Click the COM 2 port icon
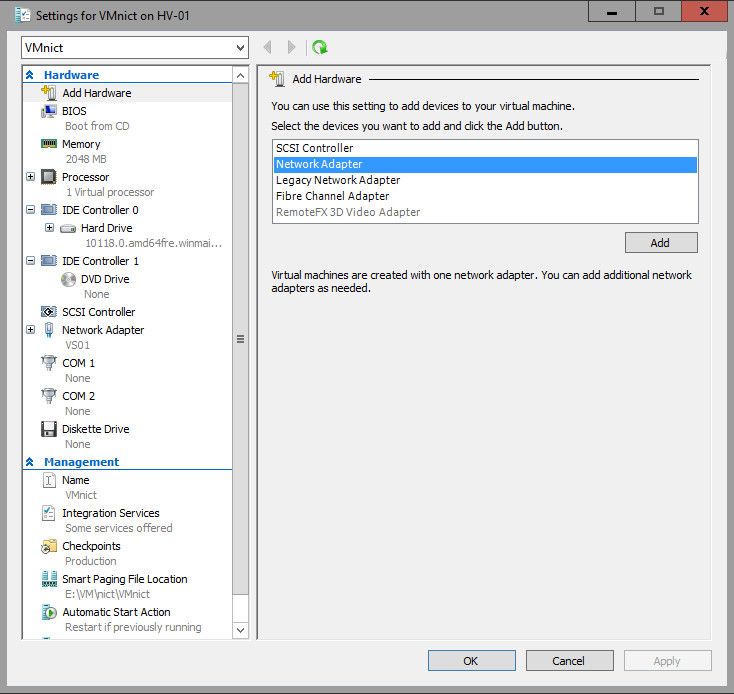Image resolution: width=734 pixels, height=694 pixels. click(x=49, y=396)
